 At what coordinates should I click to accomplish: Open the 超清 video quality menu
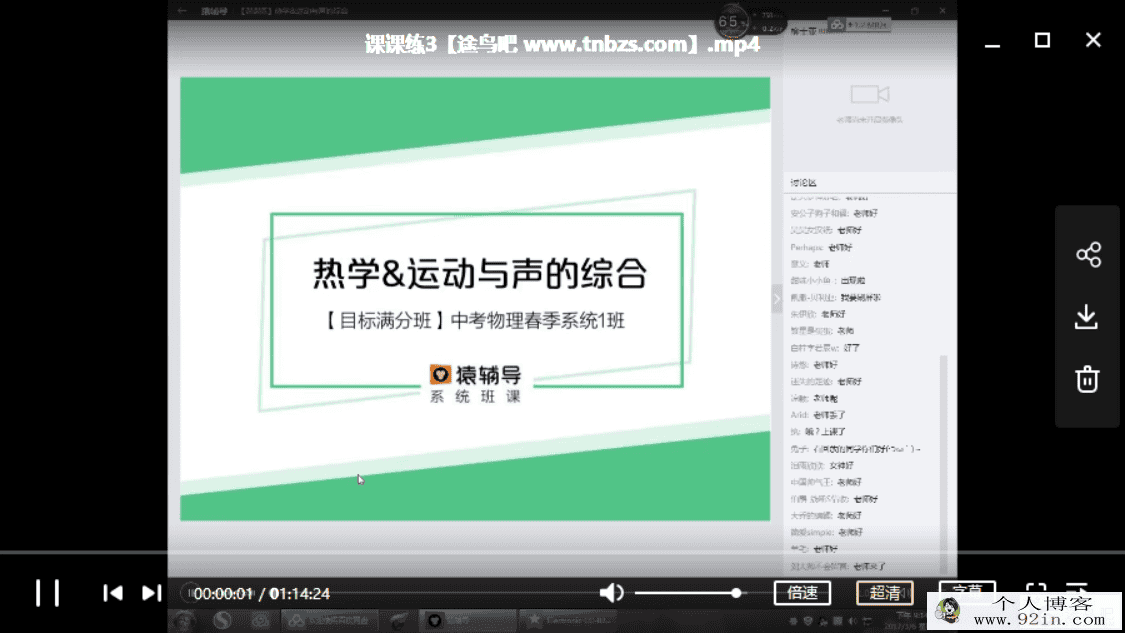(885, 593)
